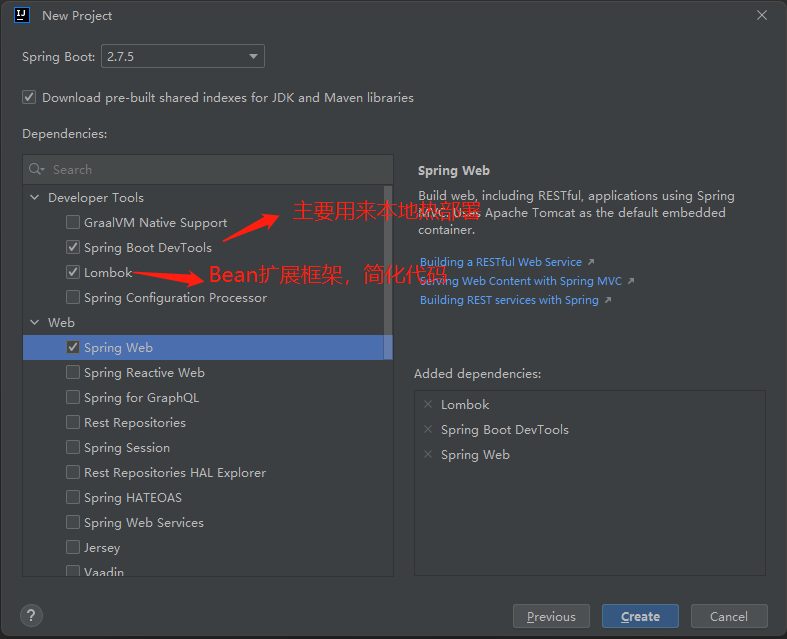The image size is (787, 639).
Task: Enable Rest Repositories checkbox
Action: coord(73,422)
